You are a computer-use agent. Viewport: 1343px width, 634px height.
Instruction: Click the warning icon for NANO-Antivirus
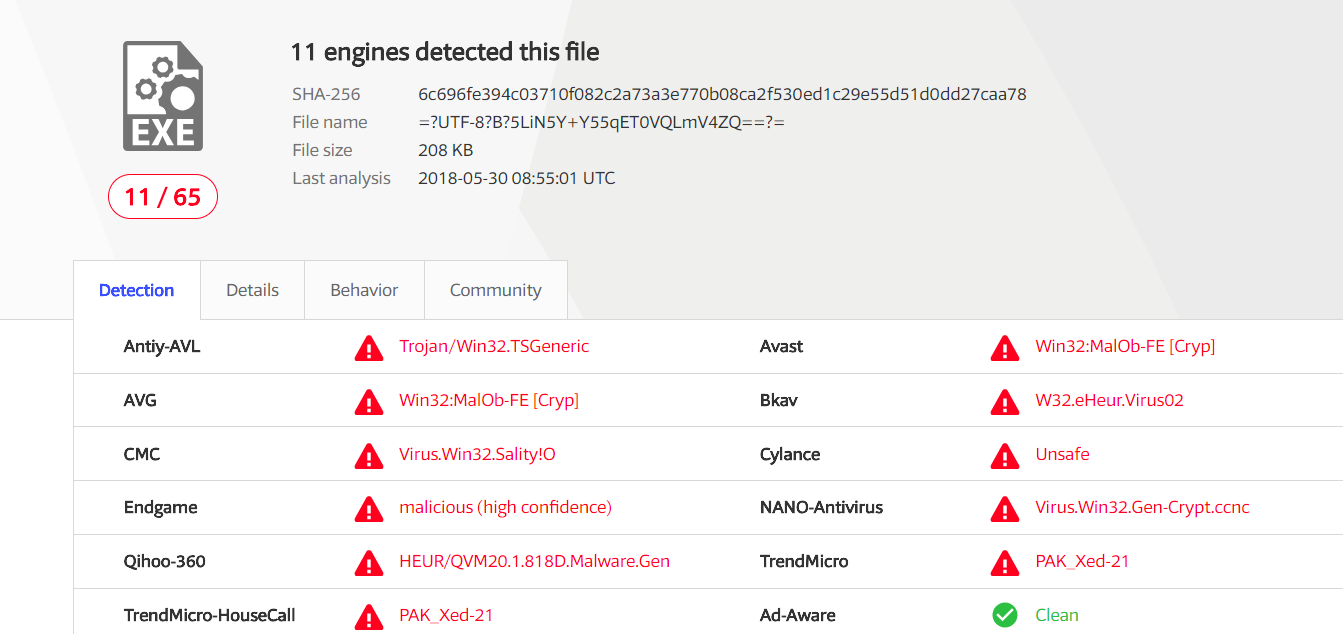1005,509
